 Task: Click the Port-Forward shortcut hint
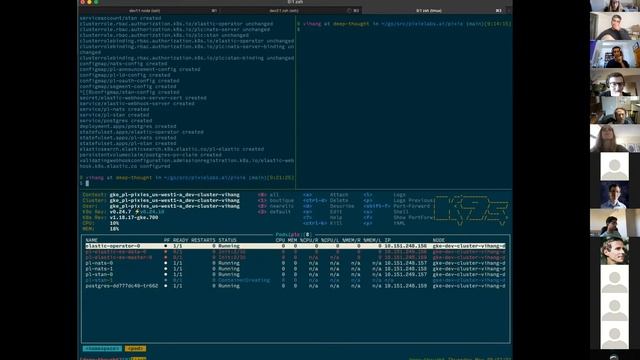(x=411, y=206)
